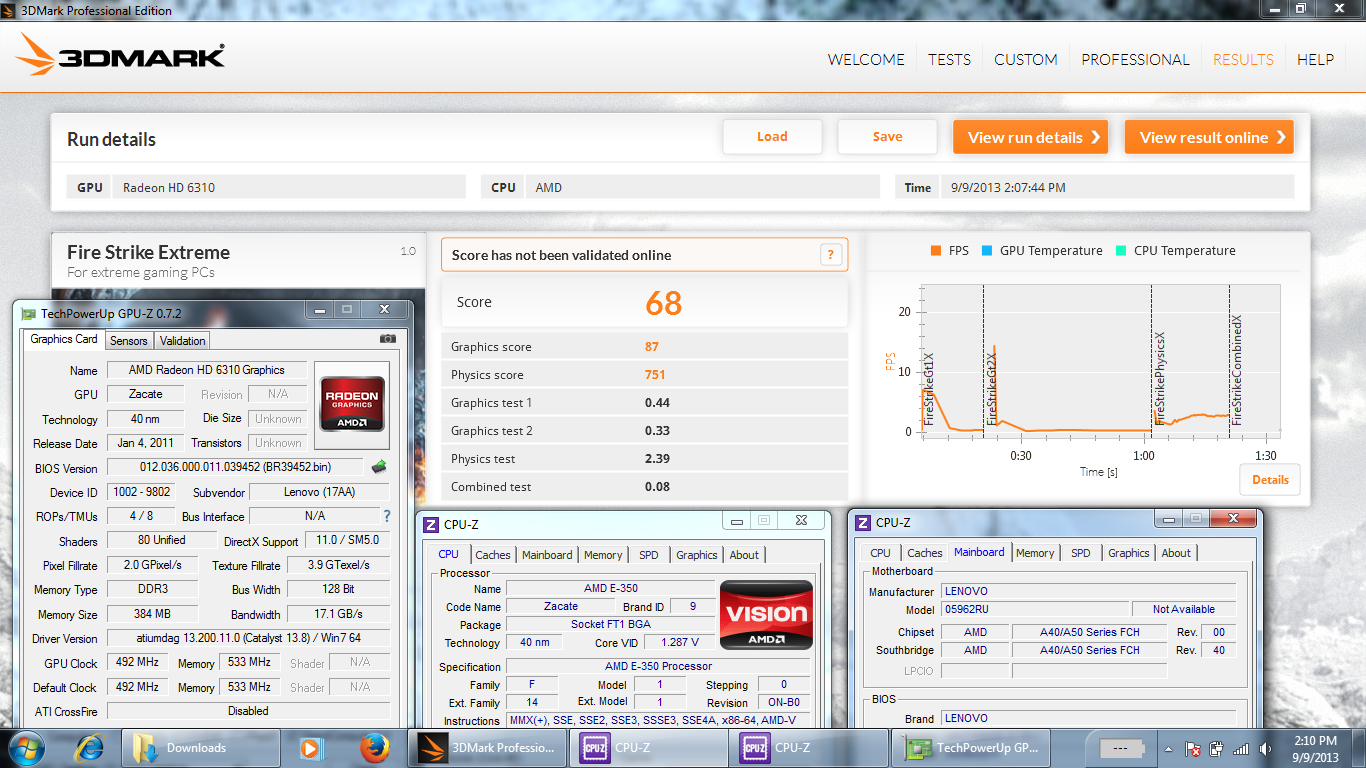Click the Physics score value 751

coord(655,375)
